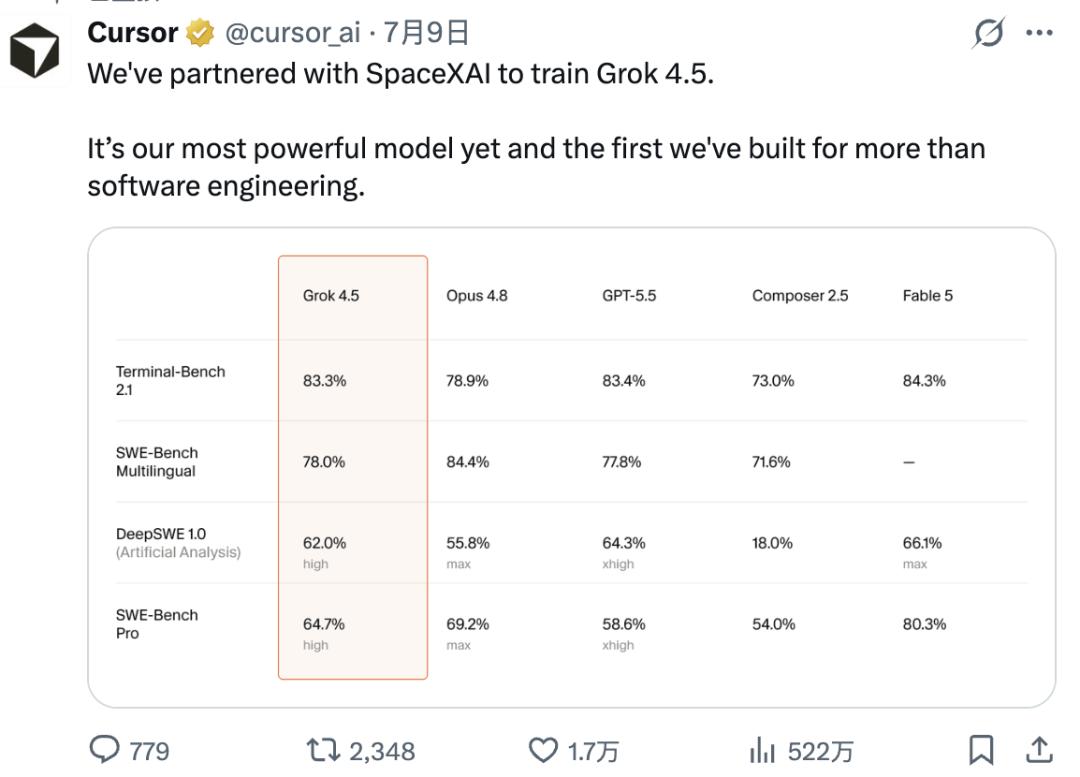Click the Cursor display name
This screenshot has height=777, width=1080.
[x=133, y=32]
